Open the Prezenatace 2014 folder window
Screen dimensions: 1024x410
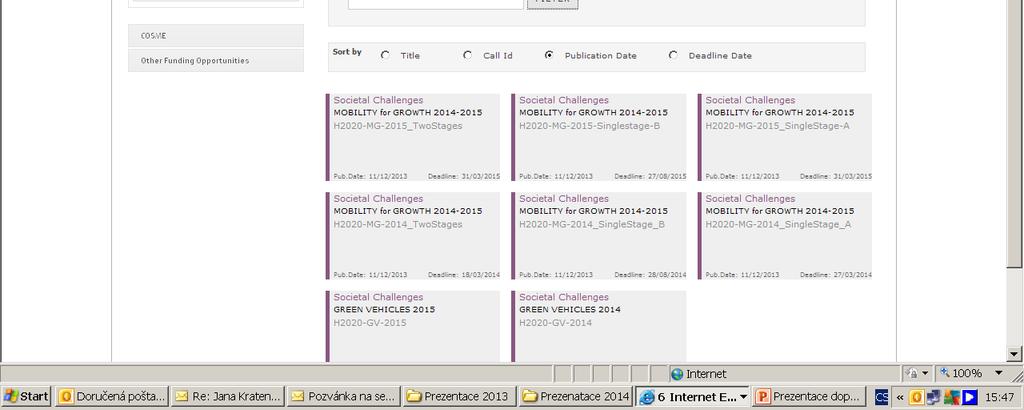tap(576, 396)
